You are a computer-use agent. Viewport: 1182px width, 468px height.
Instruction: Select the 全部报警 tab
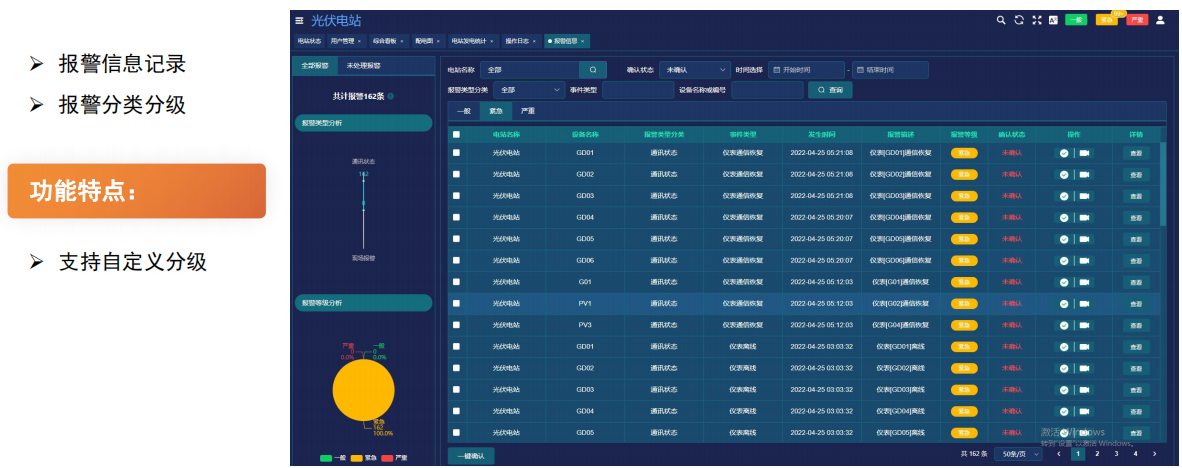314,66
